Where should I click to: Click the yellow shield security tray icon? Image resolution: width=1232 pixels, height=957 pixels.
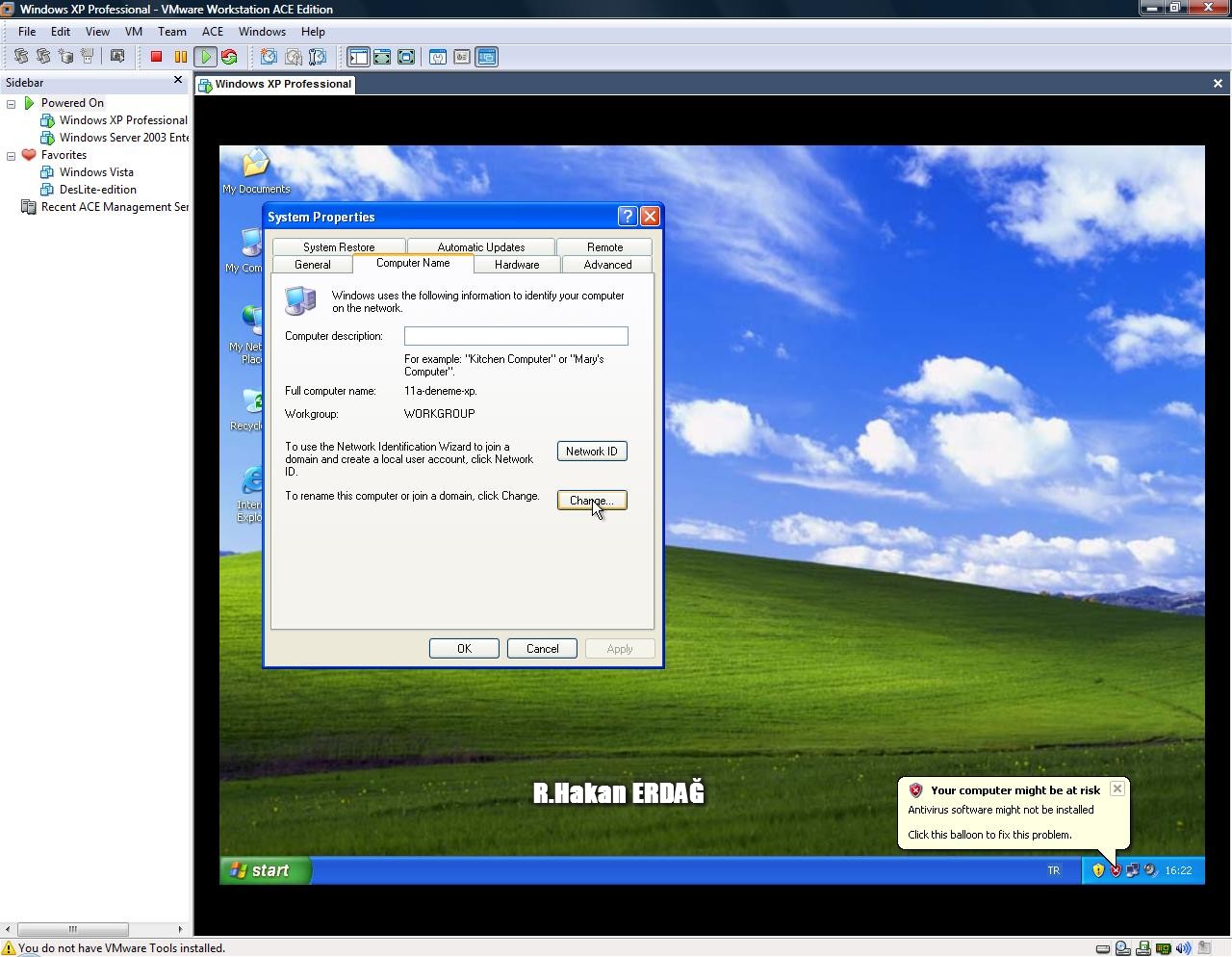[x=1098, y=870]
